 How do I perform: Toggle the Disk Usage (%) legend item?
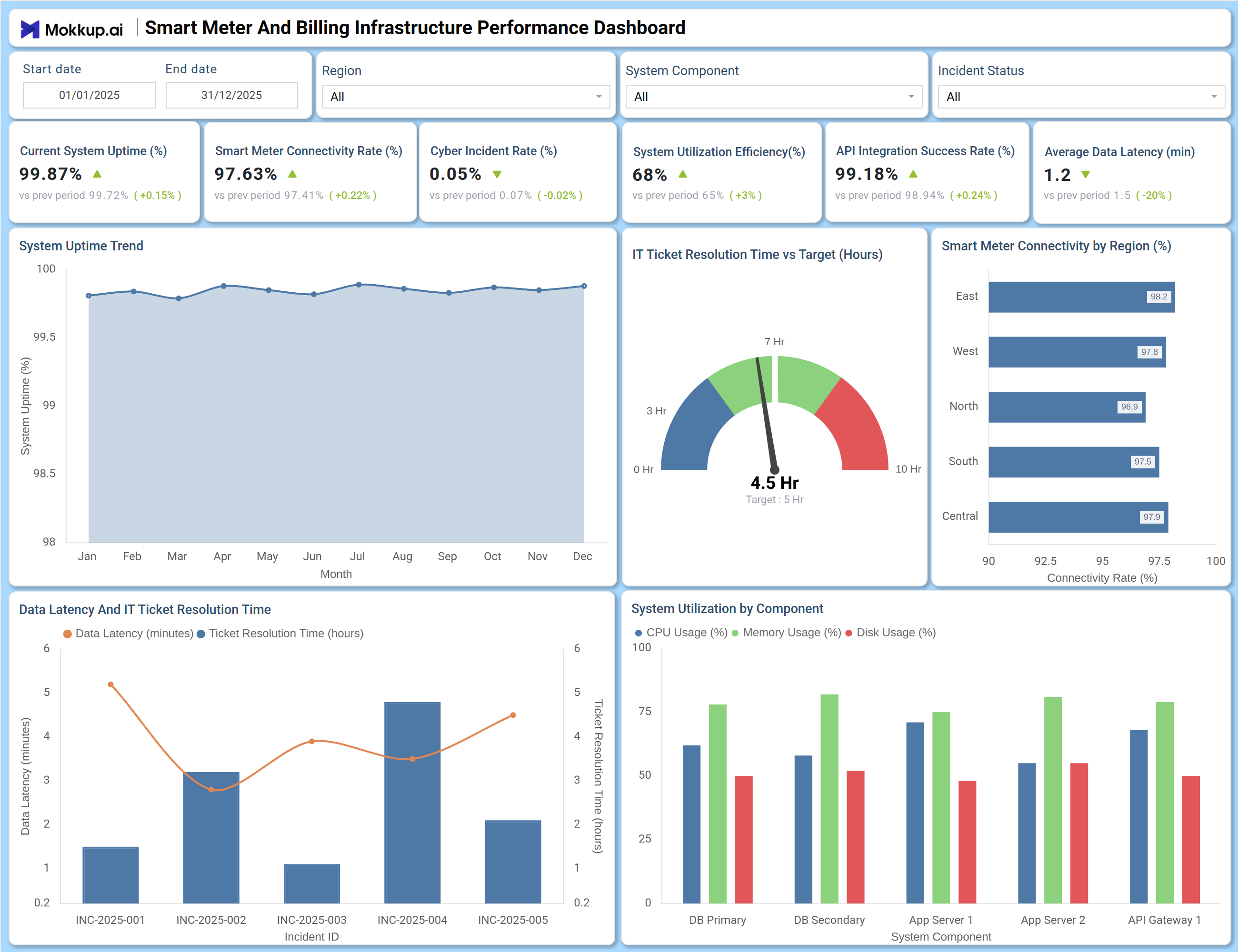click(x=890, y=633)
